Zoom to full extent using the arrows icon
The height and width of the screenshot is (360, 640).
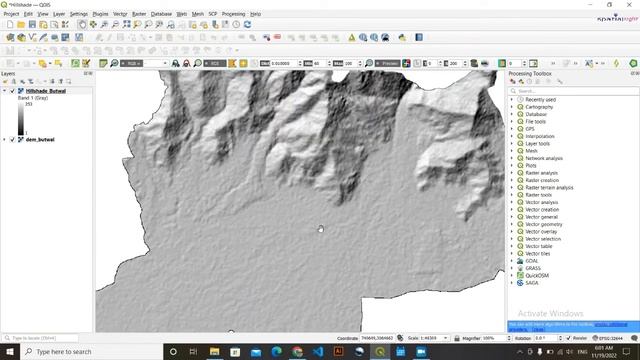(x=127, y=24)
